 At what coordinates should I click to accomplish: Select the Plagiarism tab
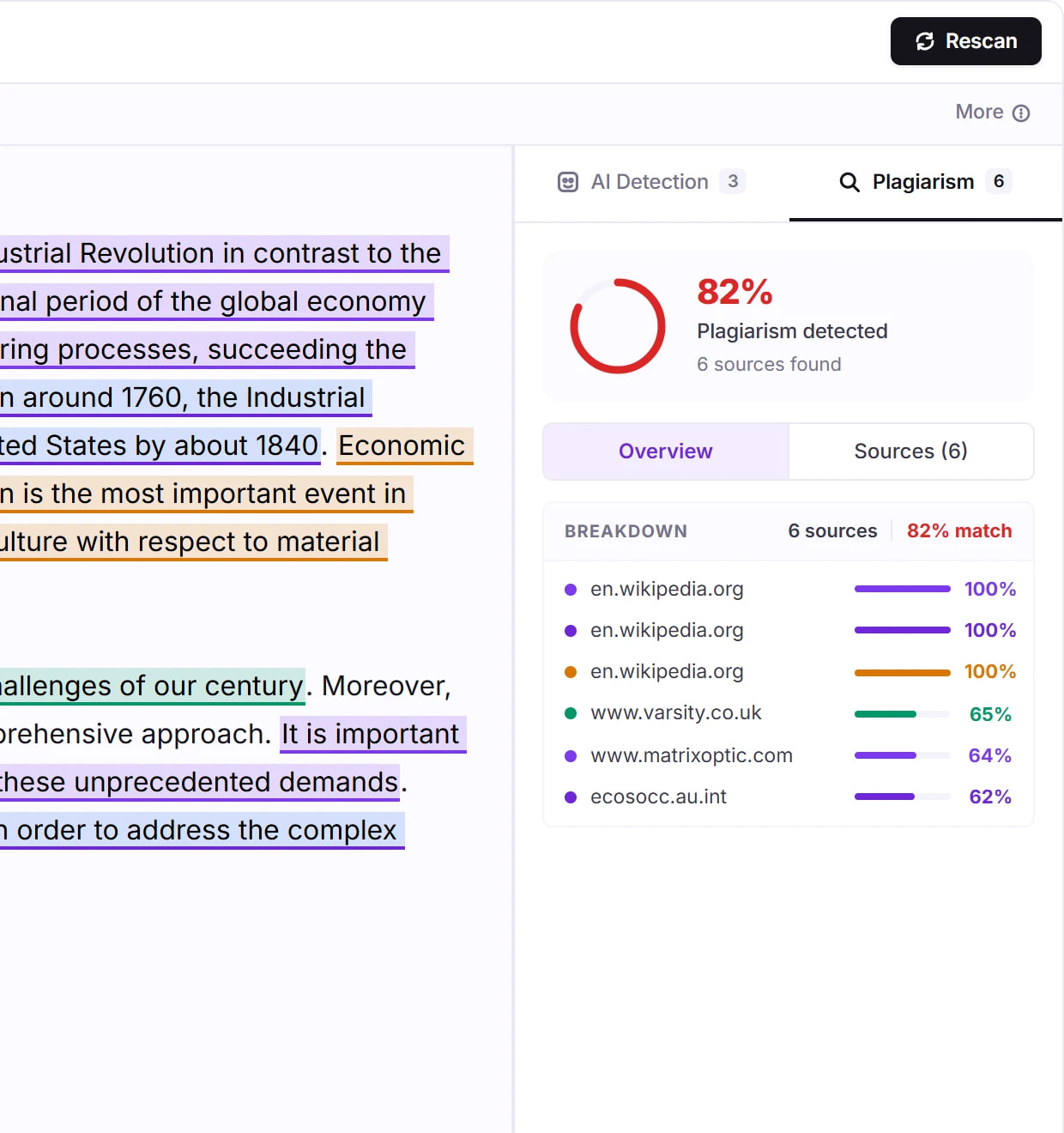[925, 182]
